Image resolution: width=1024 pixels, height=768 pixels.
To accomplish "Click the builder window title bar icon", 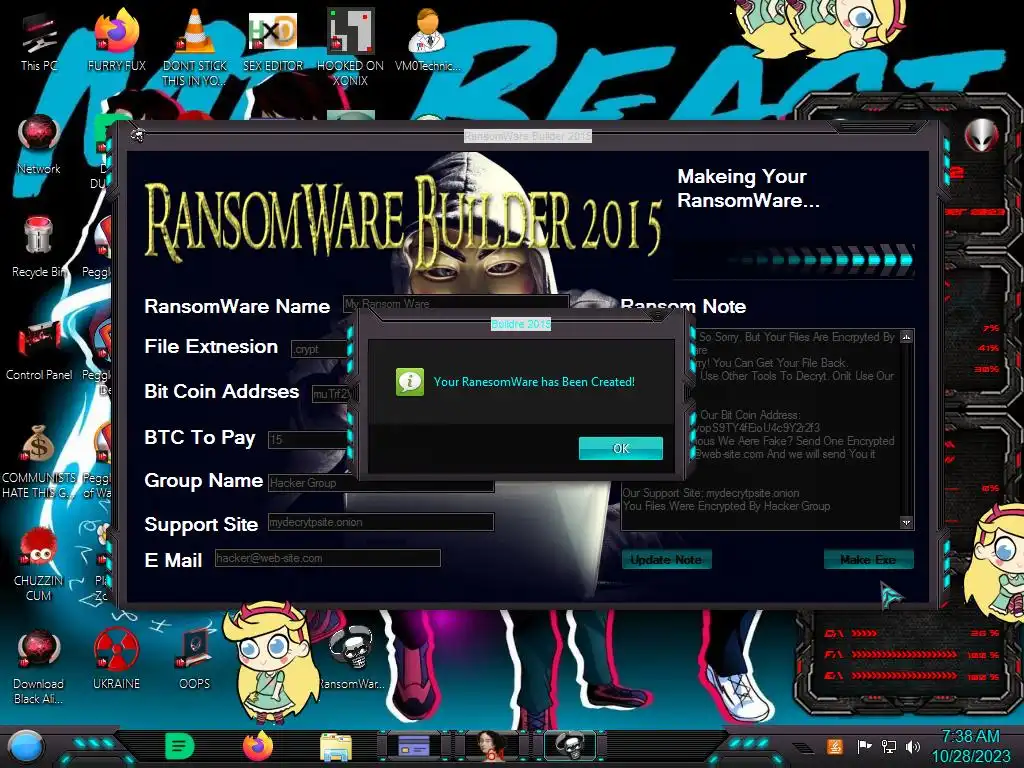I will pos(137,135).
